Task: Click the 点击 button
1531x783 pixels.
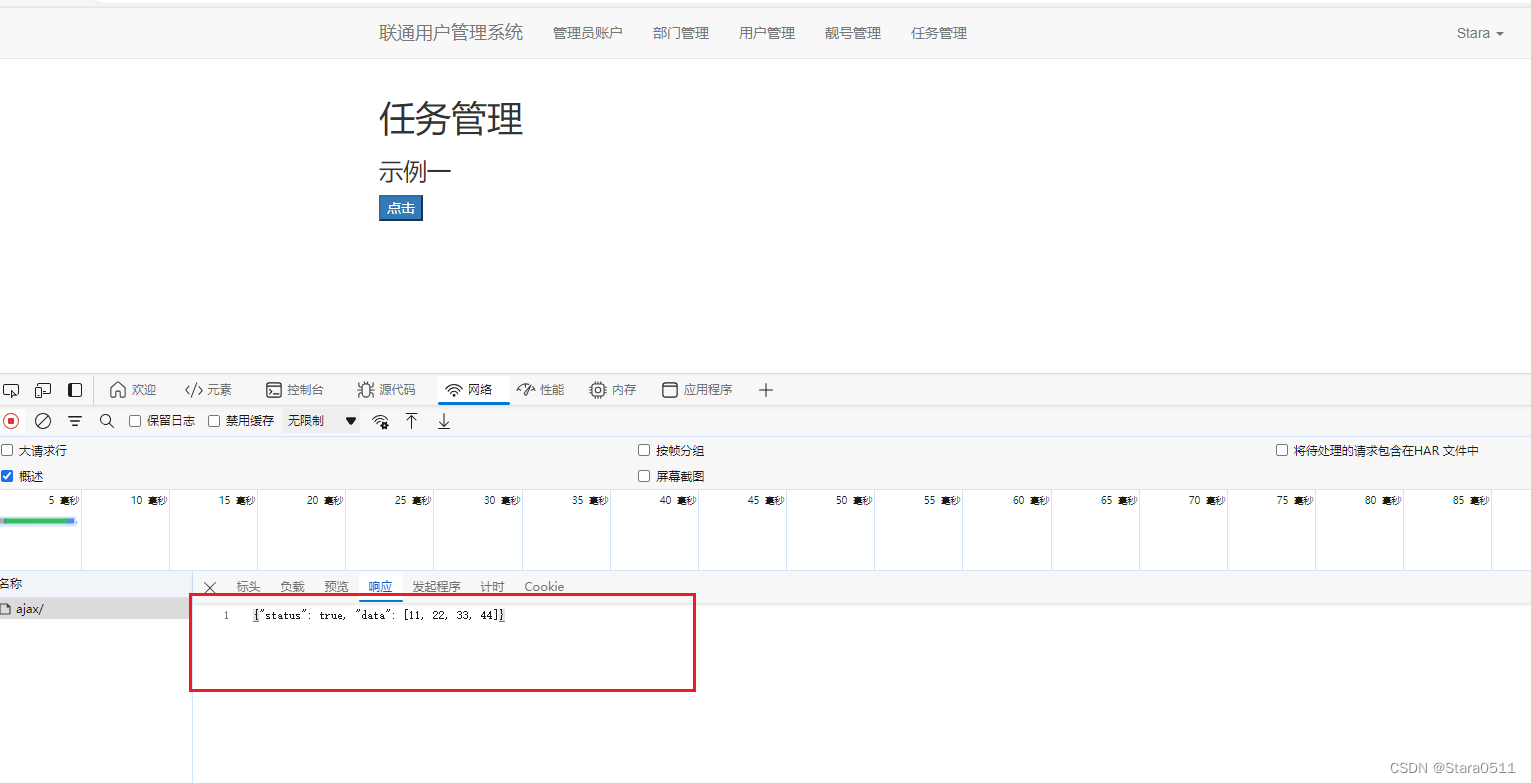Action: tap(401, 208)
